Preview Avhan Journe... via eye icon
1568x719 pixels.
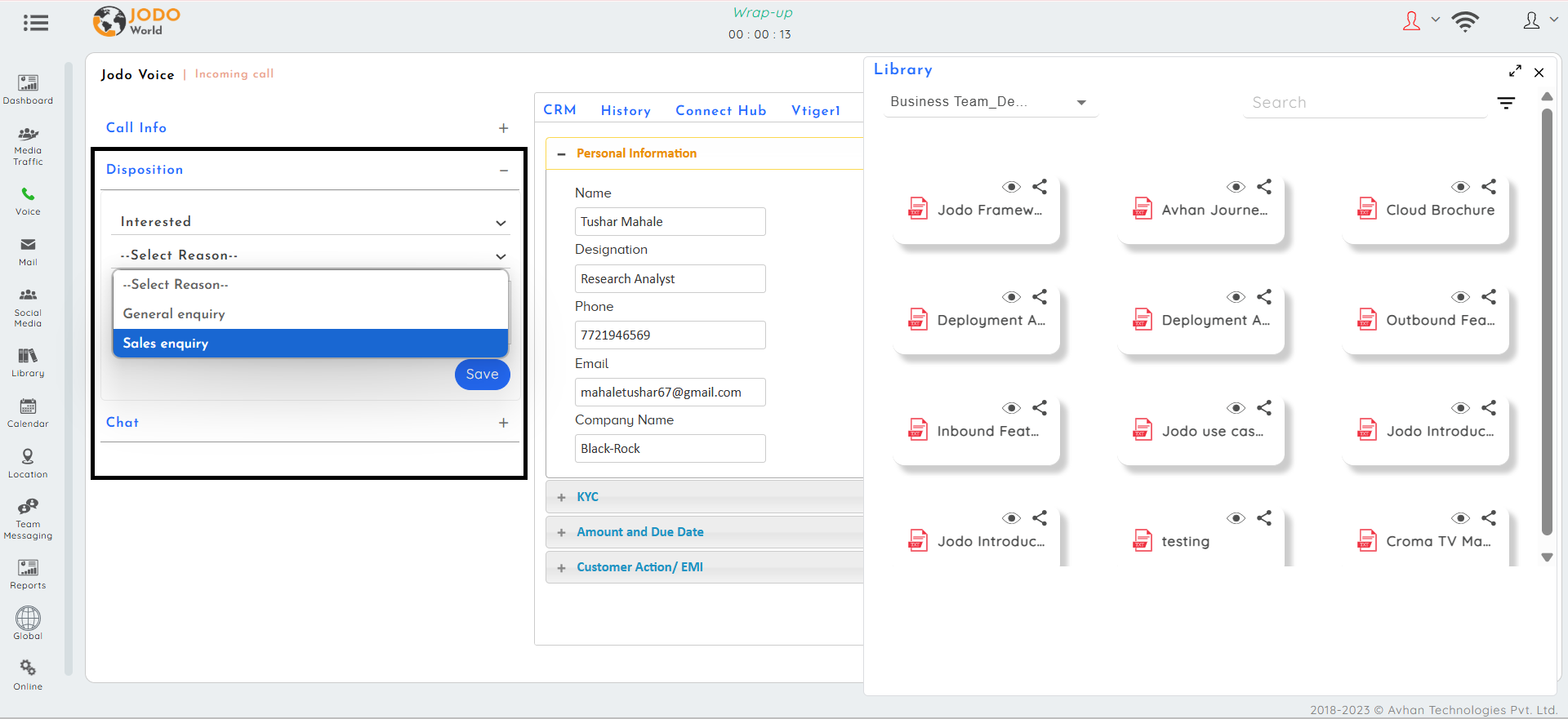(1236, 187)
